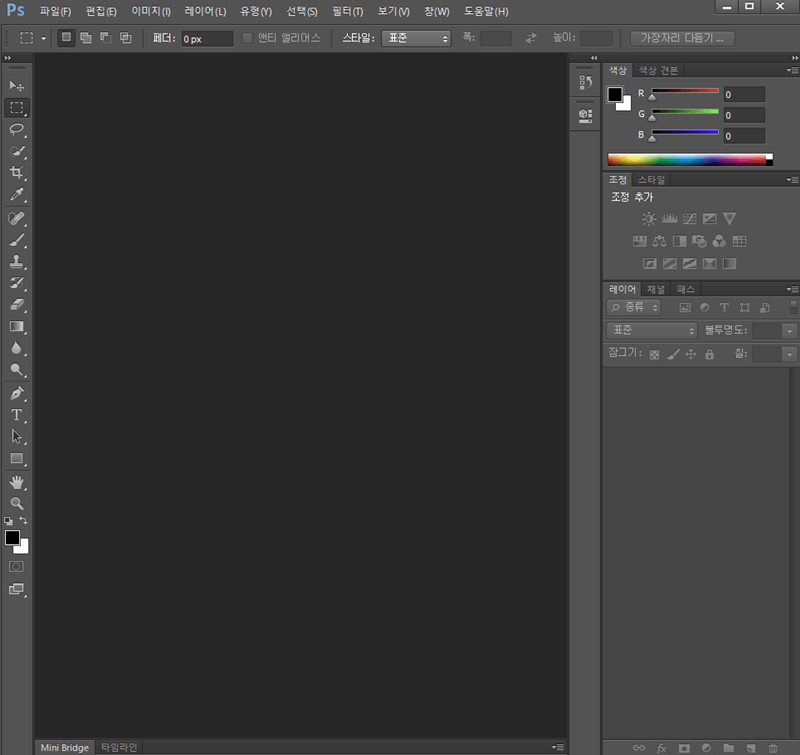Switch to the 채널 tab
The image size is (800, 755).
pos(656,290)
